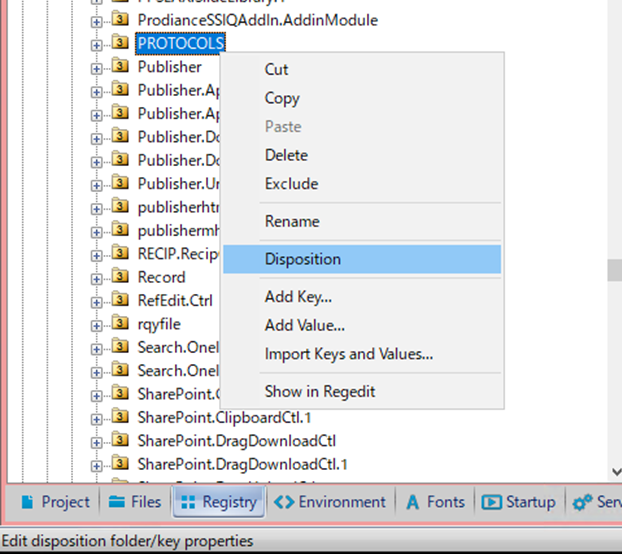Click the RefEdit.Ctrl folder icon

(121, 300)
